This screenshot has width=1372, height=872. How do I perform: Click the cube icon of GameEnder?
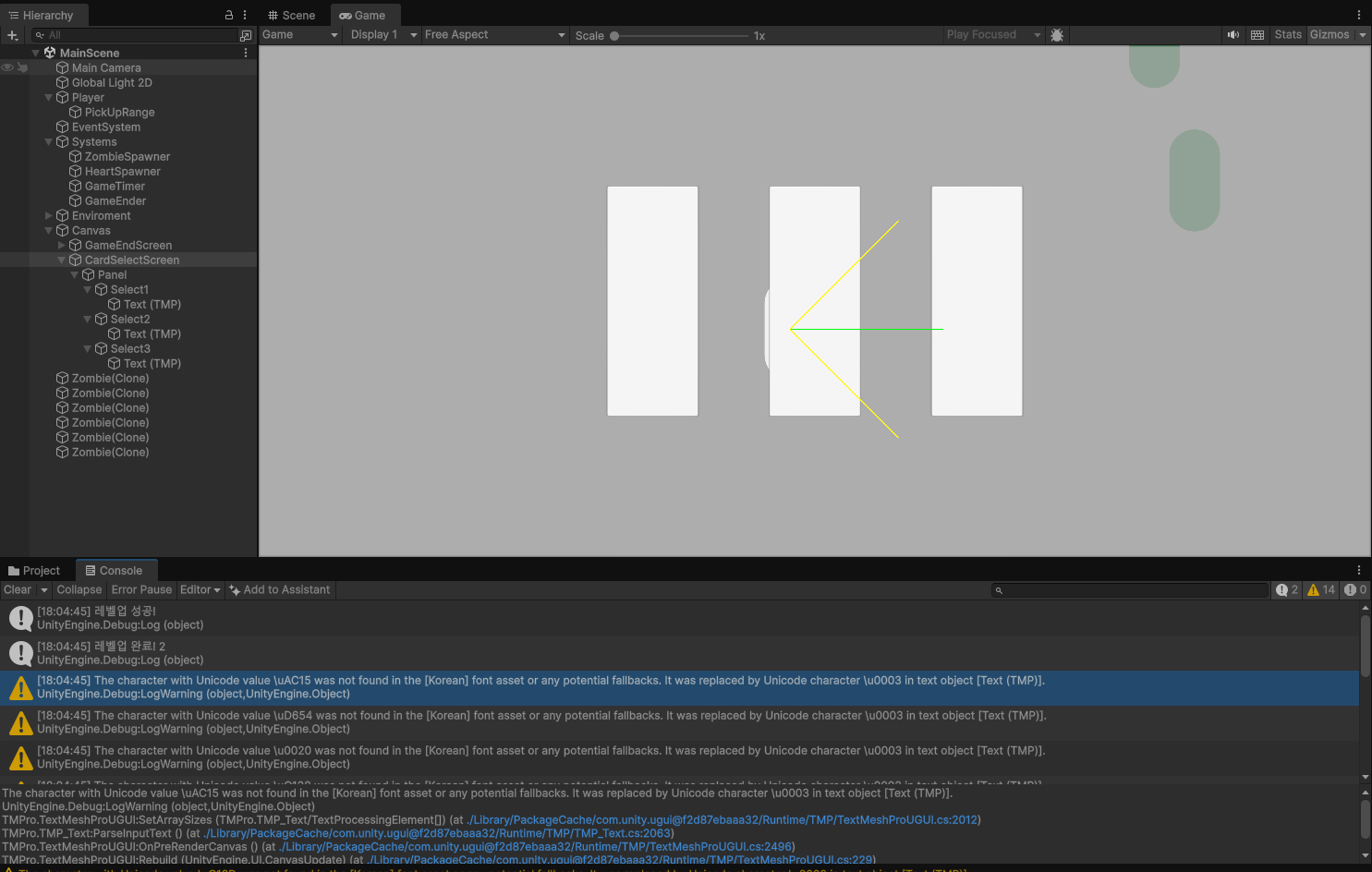pos(76,200)
